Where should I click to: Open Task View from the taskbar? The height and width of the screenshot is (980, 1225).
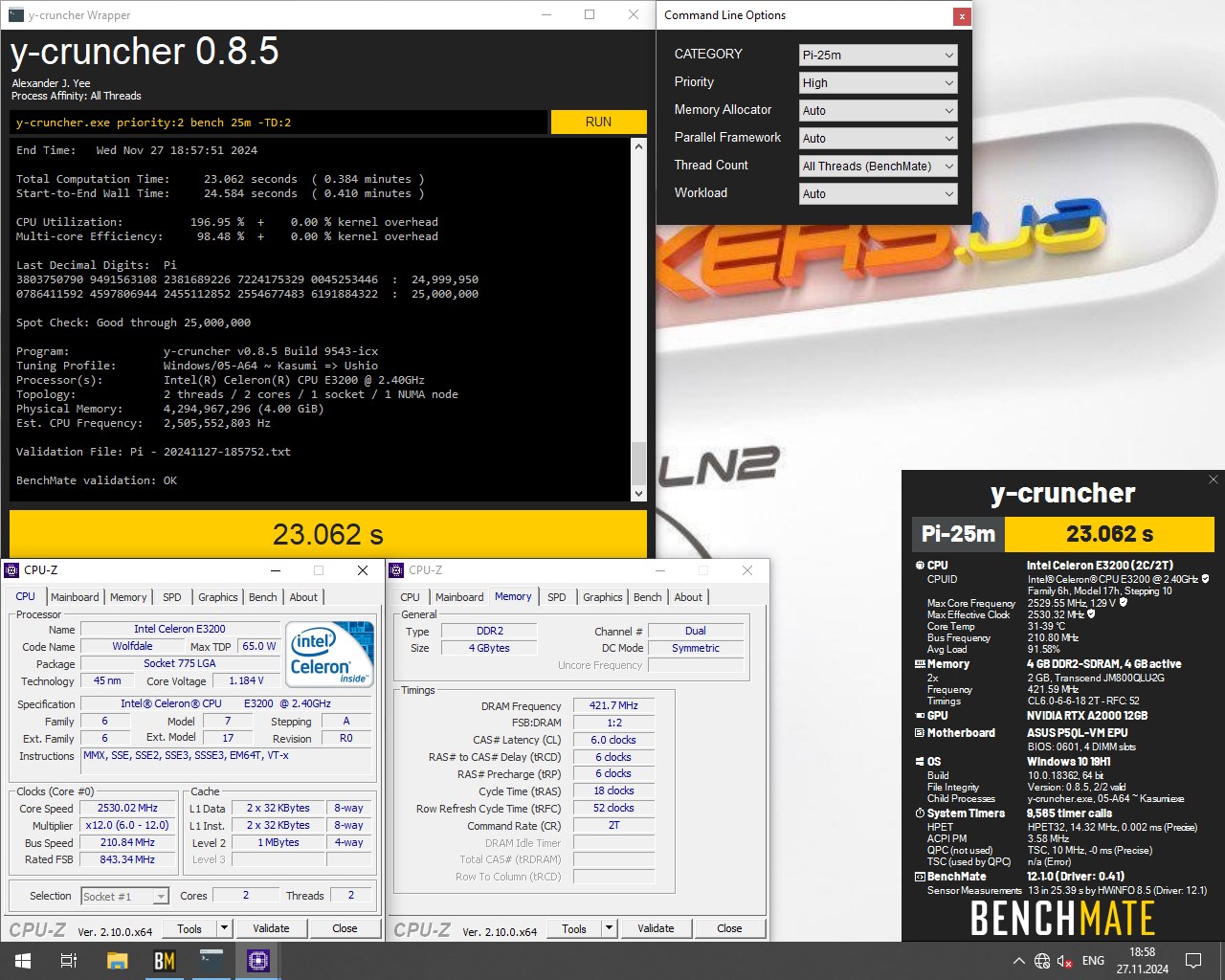pos(69,961)
